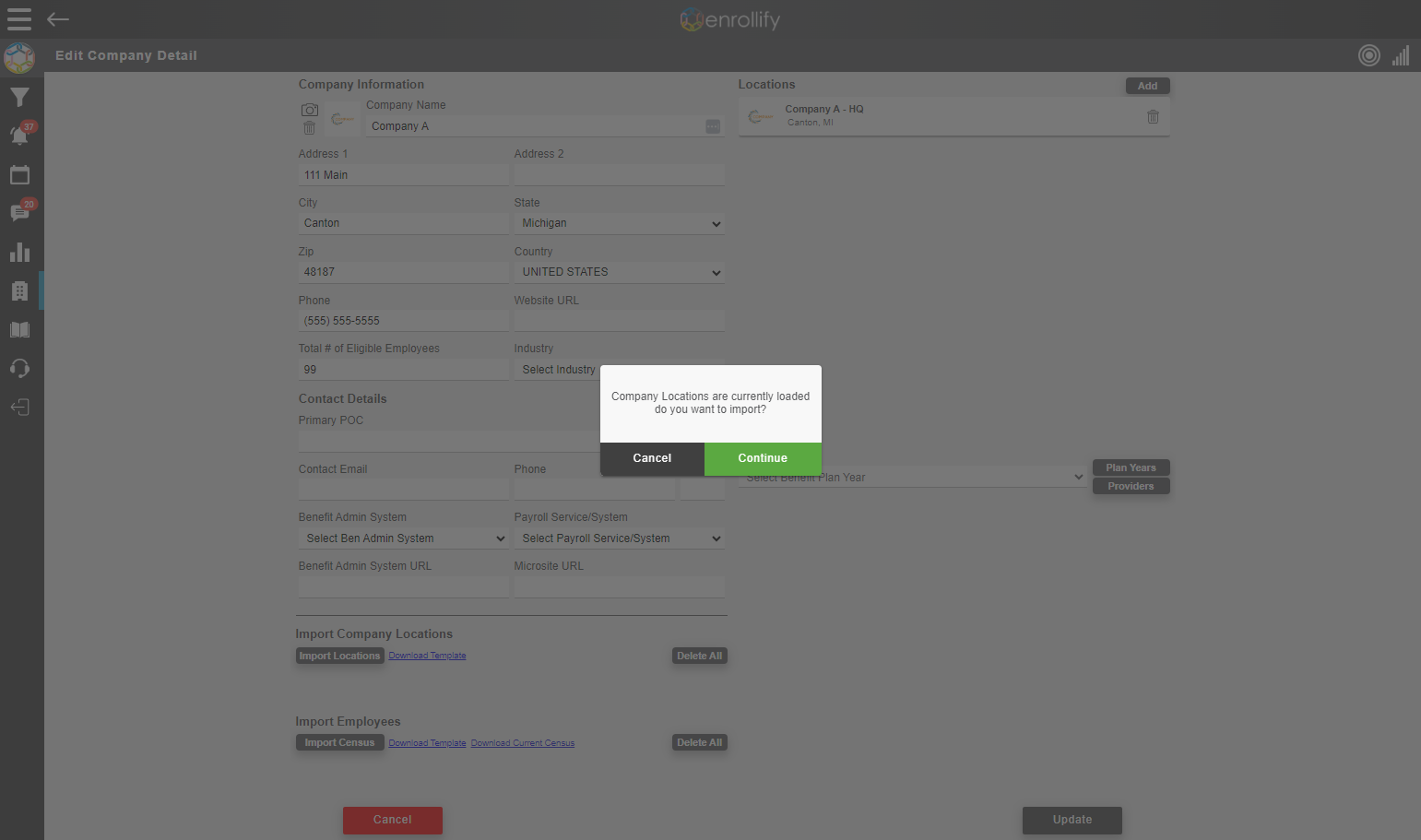Click the Zip field showing 48187

tap(404, 272)
